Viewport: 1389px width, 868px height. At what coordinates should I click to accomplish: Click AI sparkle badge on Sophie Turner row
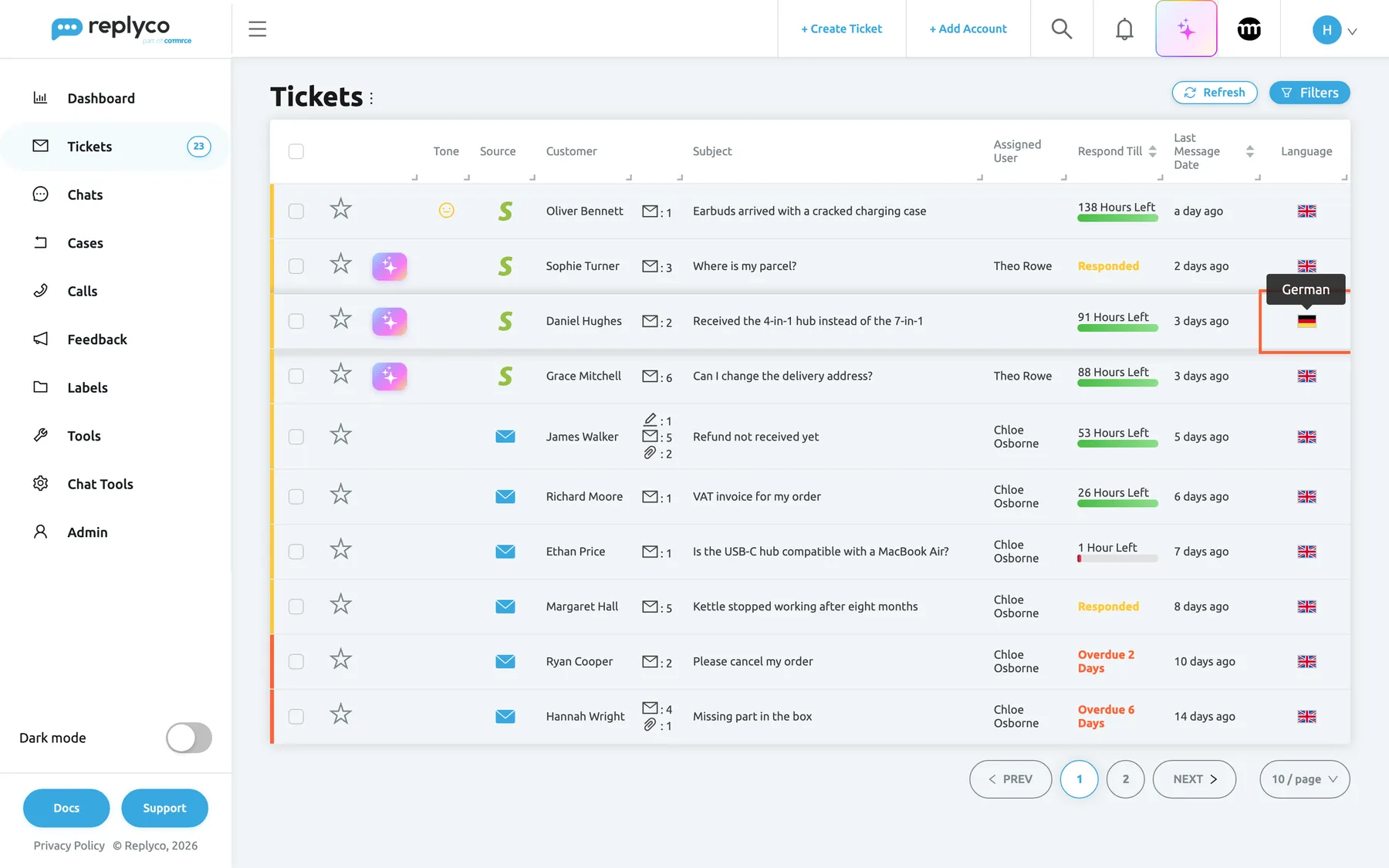click(x=390, y=266)
